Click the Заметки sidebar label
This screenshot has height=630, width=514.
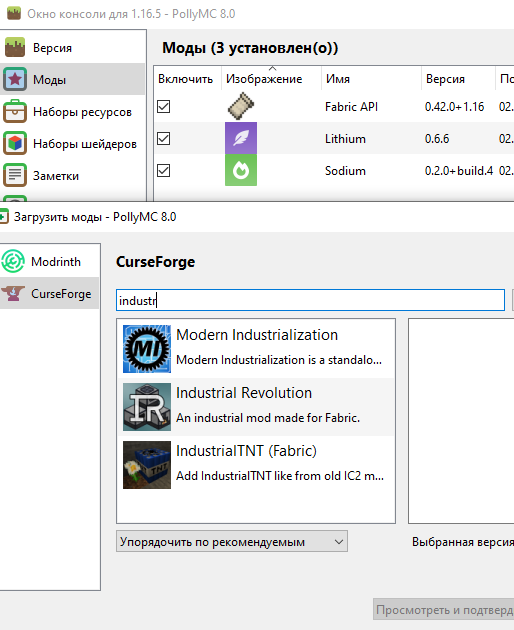tap(56, 176)
